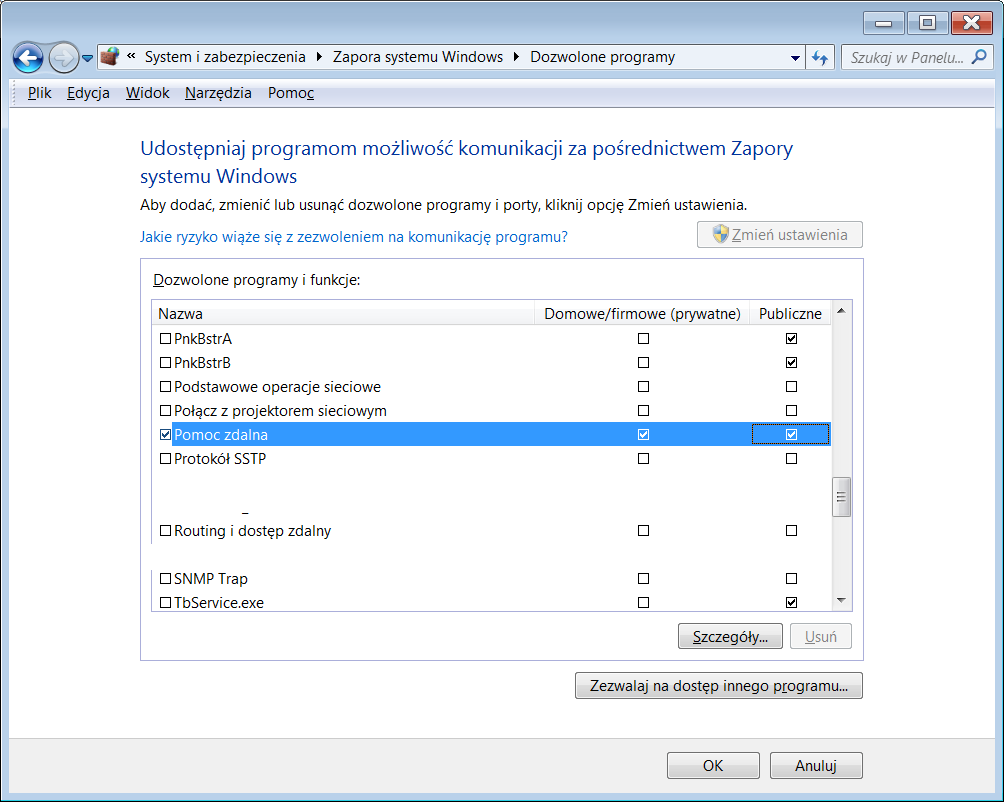
Task: Uncheck TbService.exe public network checkbox
Action: click(791, 602)
